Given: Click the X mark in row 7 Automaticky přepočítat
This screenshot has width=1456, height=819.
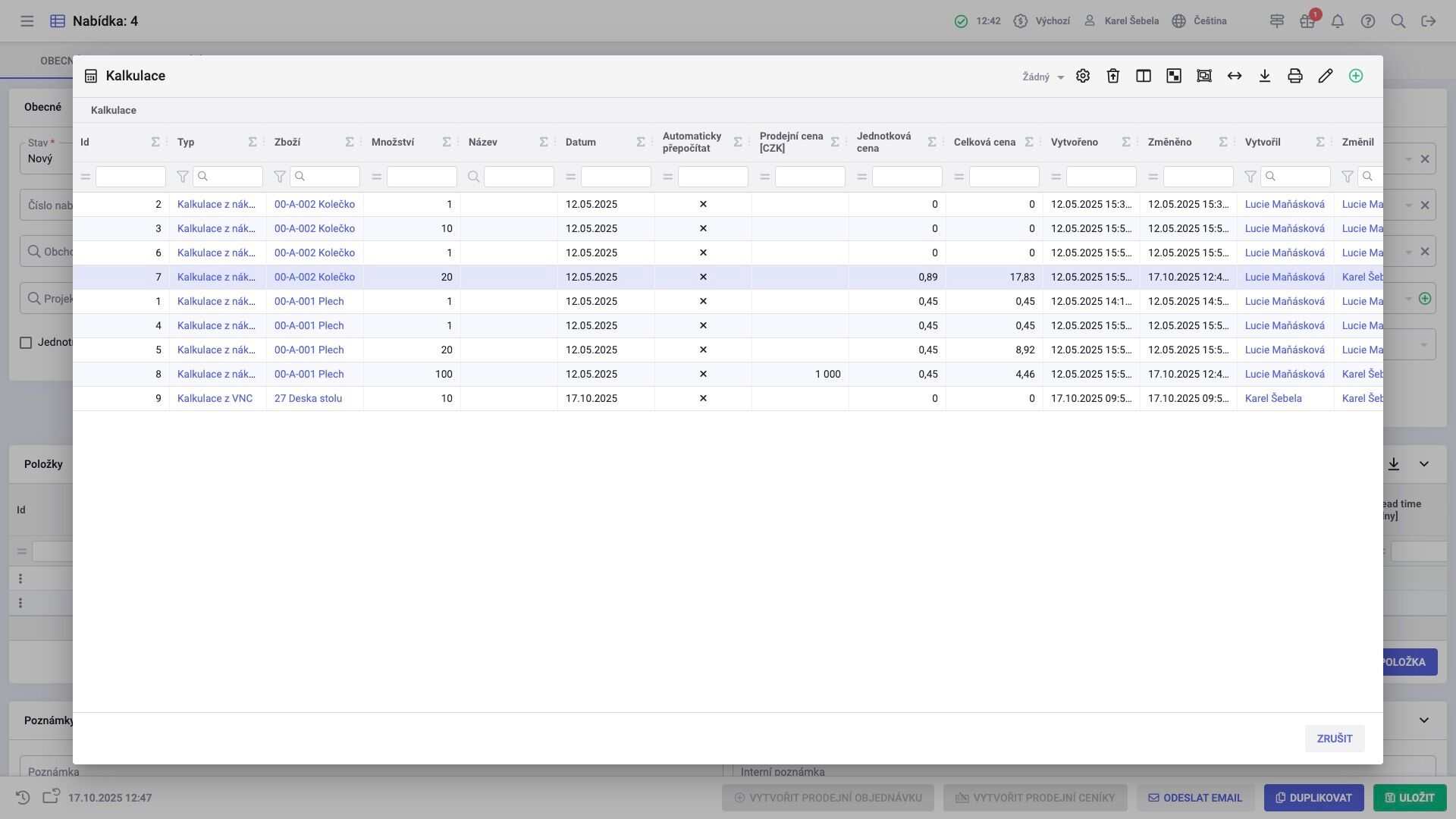Looking at the screenshot, I should click(x=702, y=277).
